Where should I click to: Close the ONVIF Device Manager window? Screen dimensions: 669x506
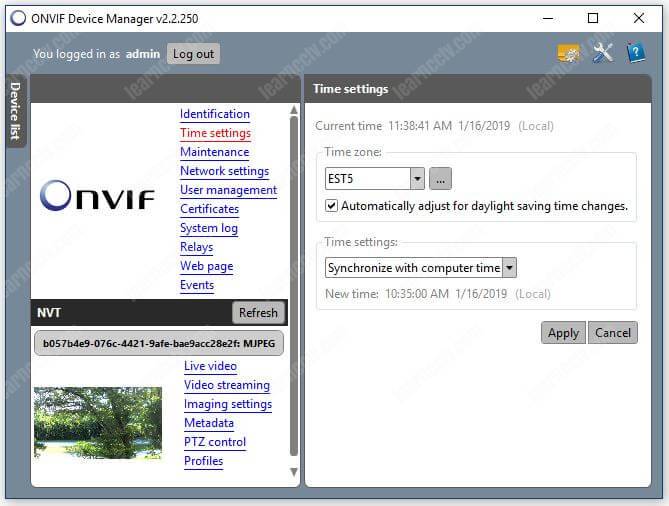[638, 18]
